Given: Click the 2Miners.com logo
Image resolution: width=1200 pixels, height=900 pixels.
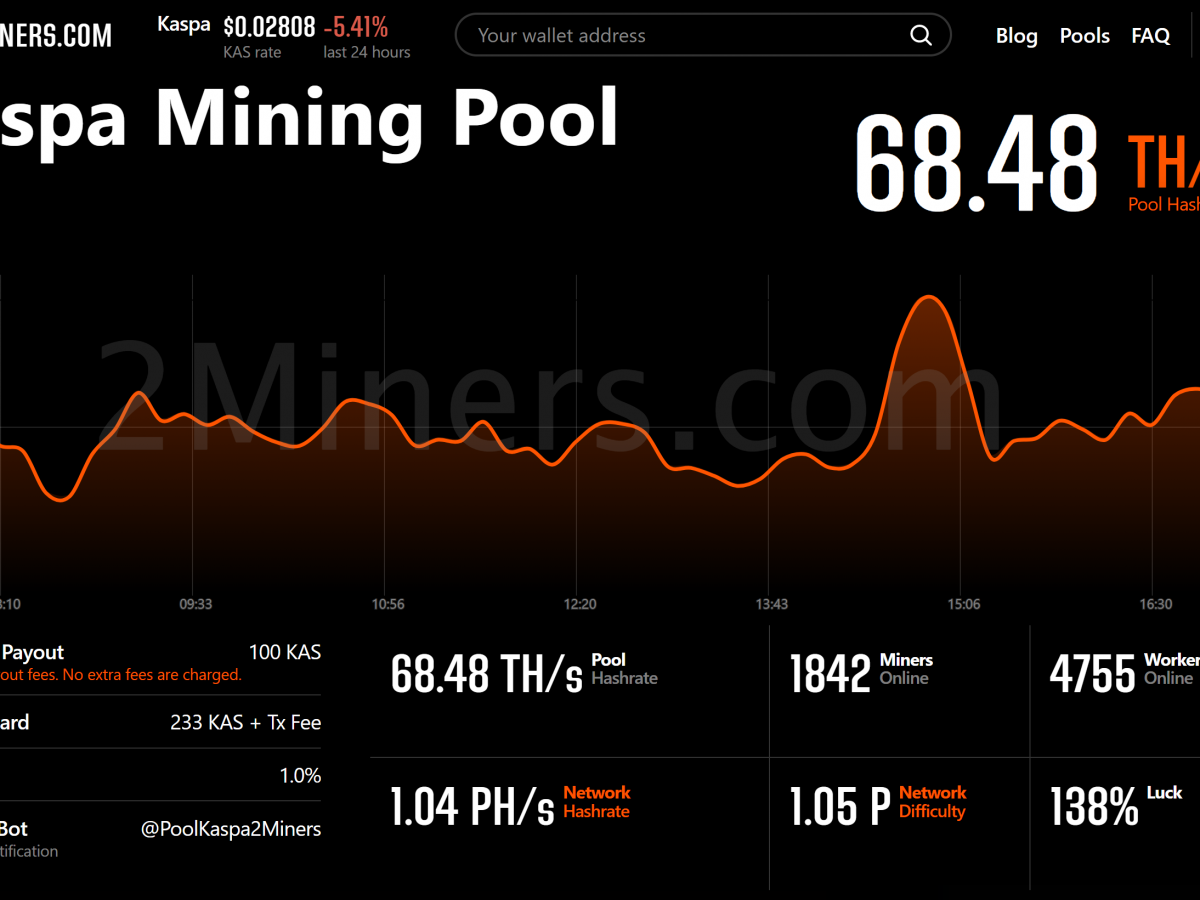Looking at the screenshot, I should coord(55,36).
